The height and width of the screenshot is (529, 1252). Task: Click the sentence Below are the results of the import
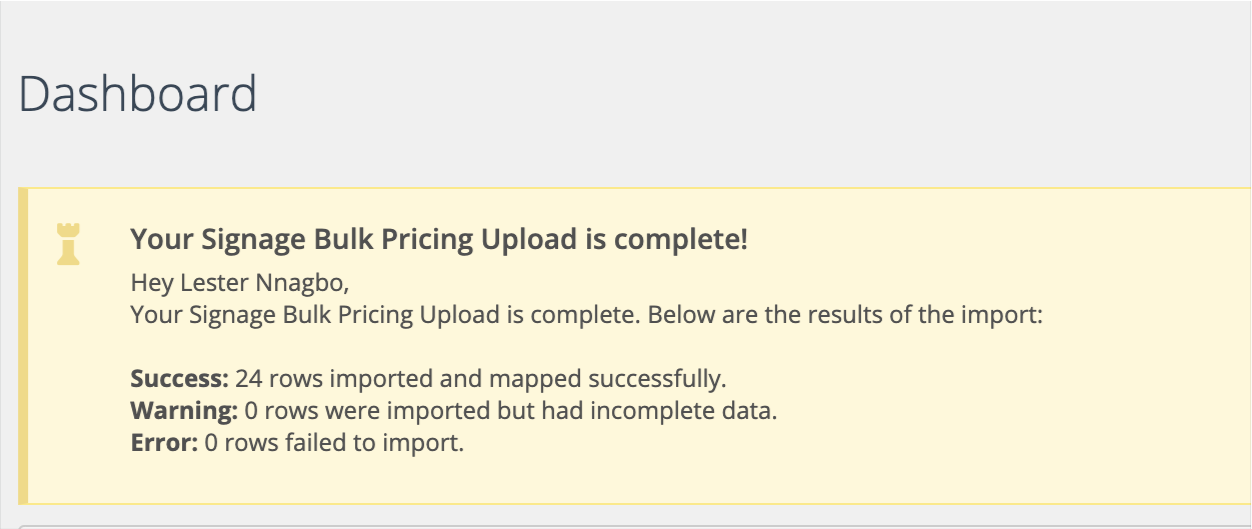point(846,315)
